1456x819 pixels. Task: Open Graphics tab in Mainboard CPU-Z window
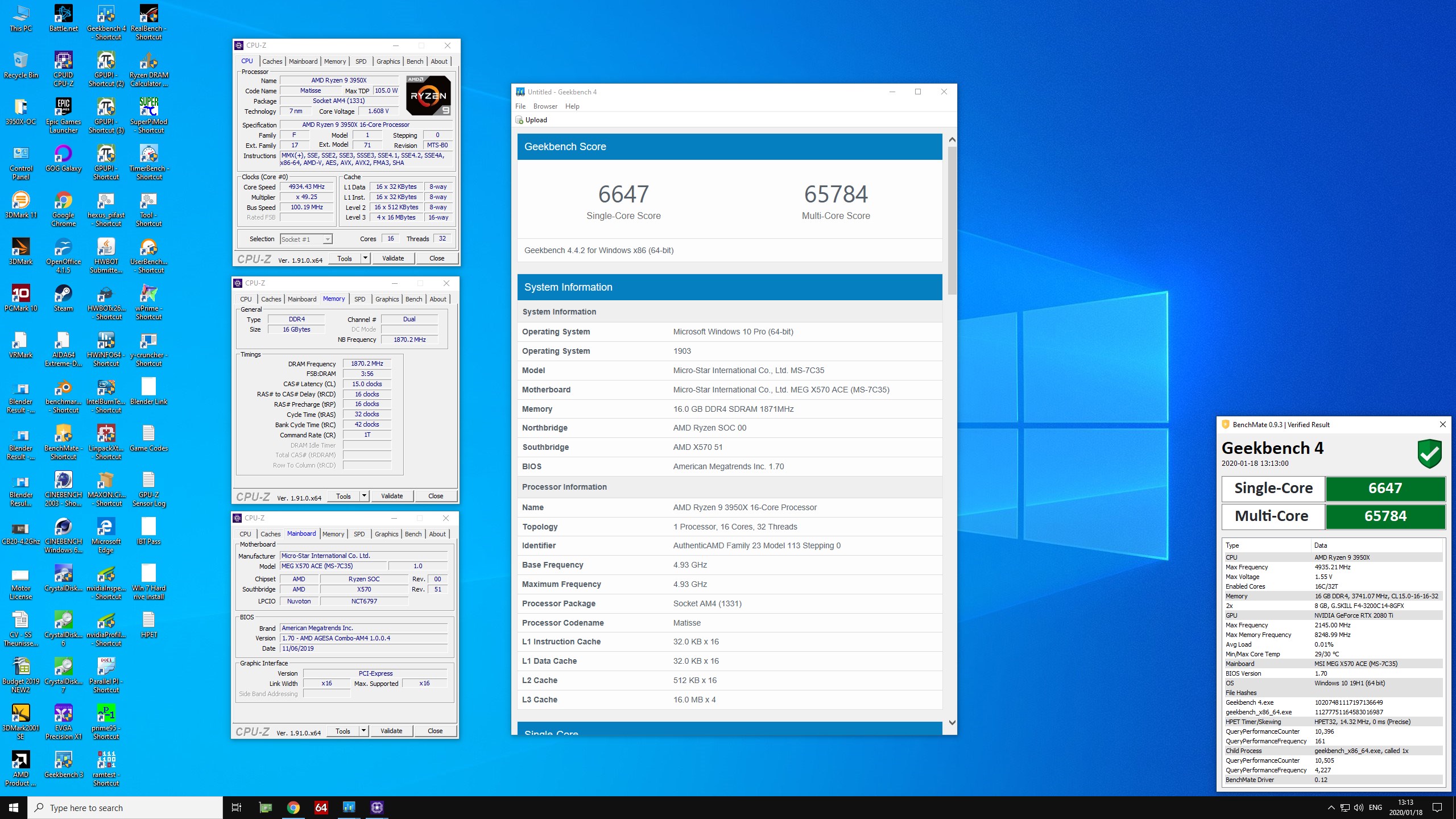(387, 534)
